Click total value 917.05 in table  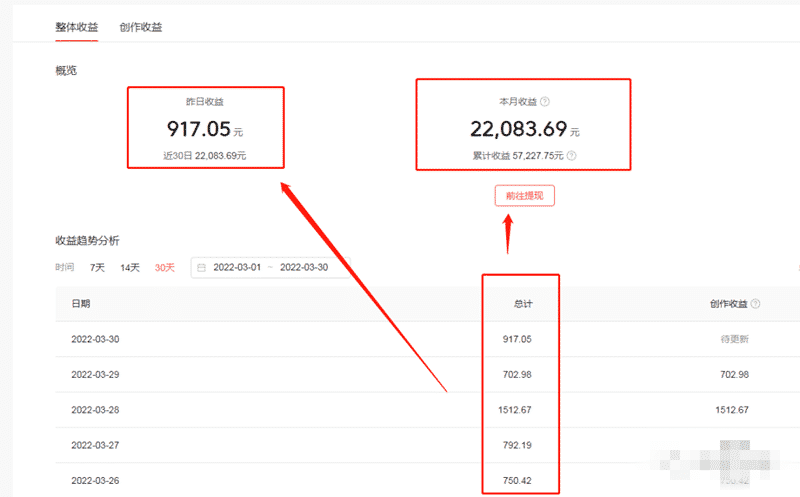pyautogui.click(x=517, y=339)
